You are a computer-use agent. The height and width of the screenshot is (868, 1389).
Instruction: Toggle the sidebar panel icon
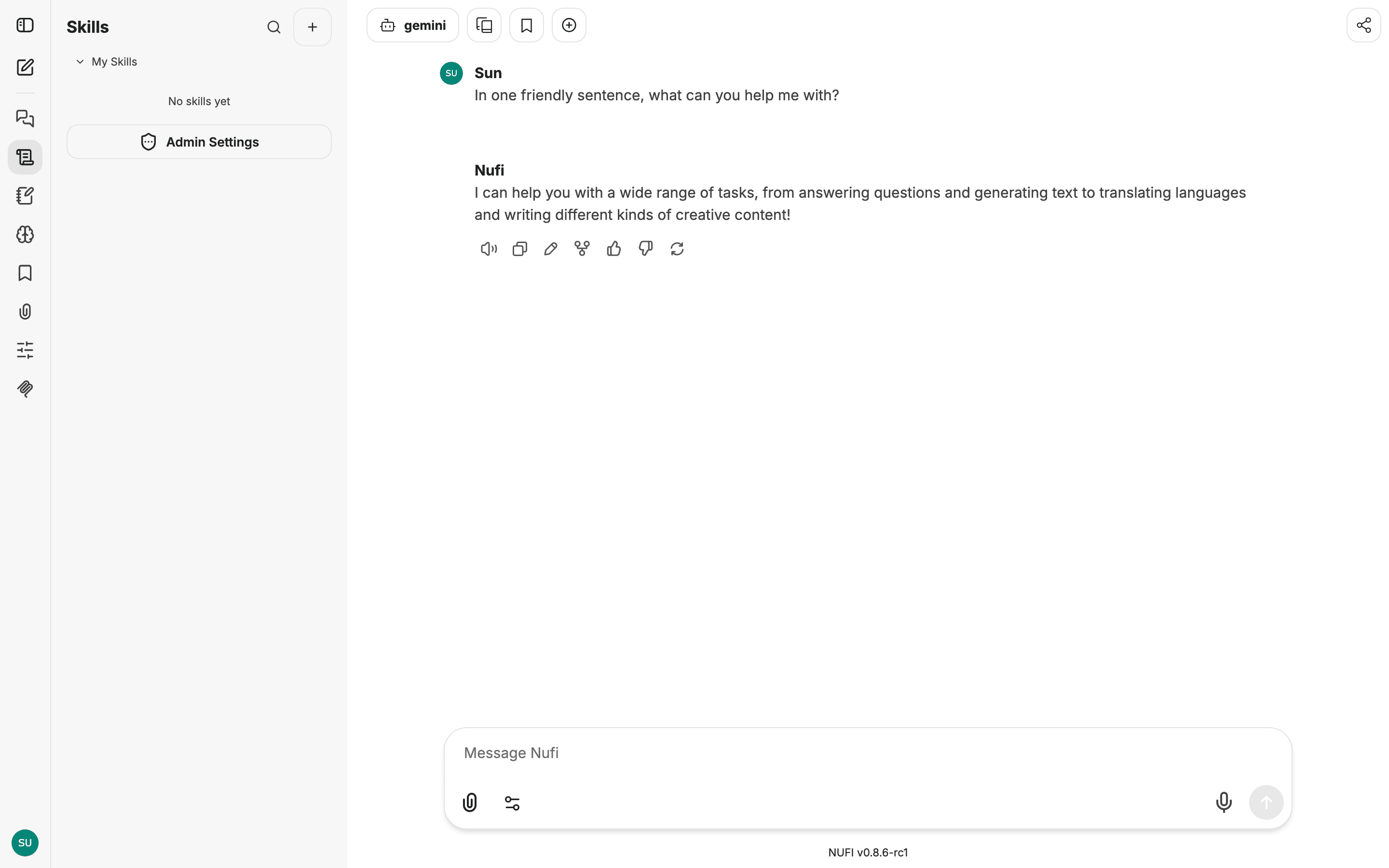pyautogui.click(x=25, y=25)
